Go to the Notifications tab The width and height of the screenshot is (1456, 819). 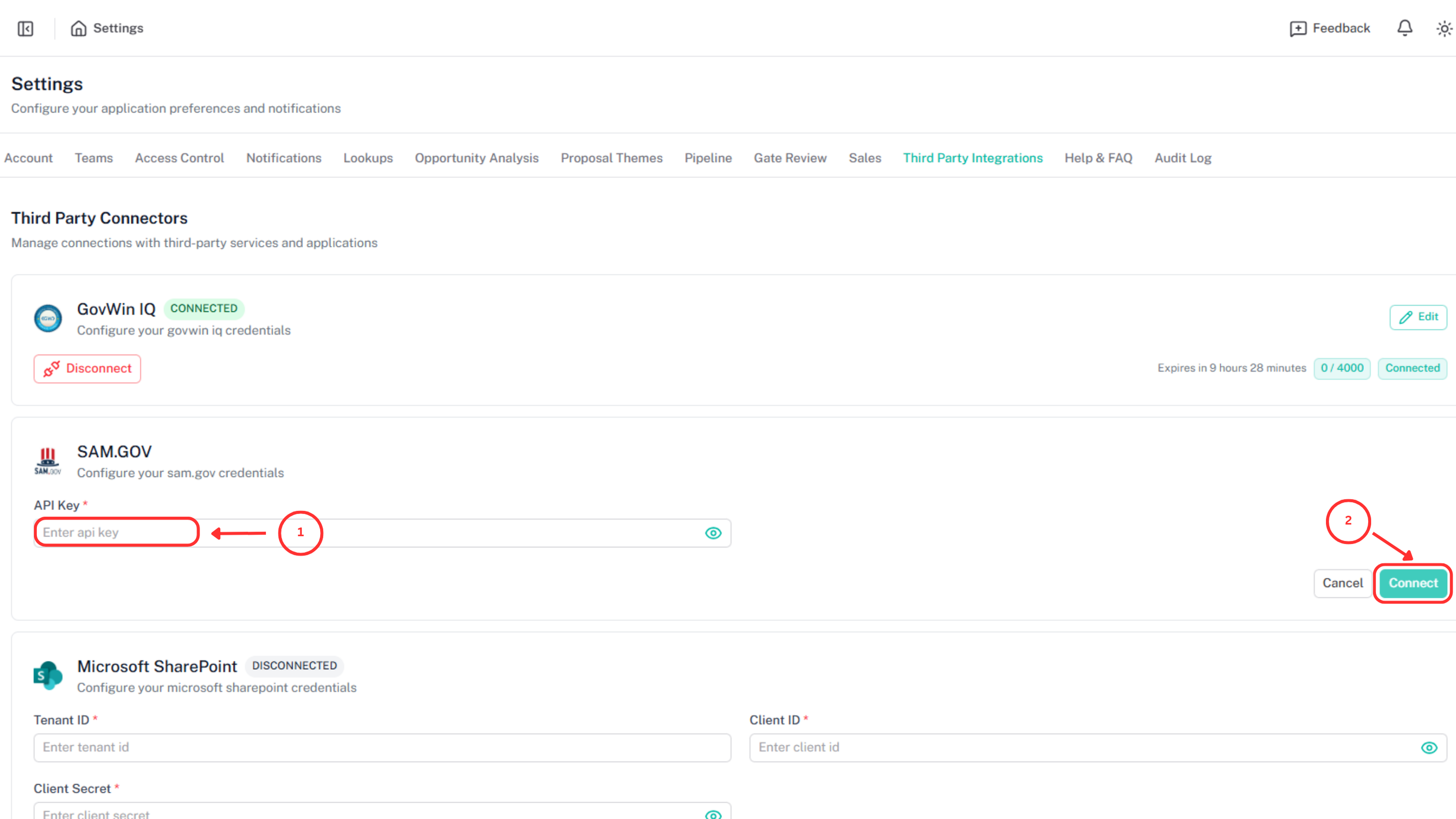click(x=284, y=158)
